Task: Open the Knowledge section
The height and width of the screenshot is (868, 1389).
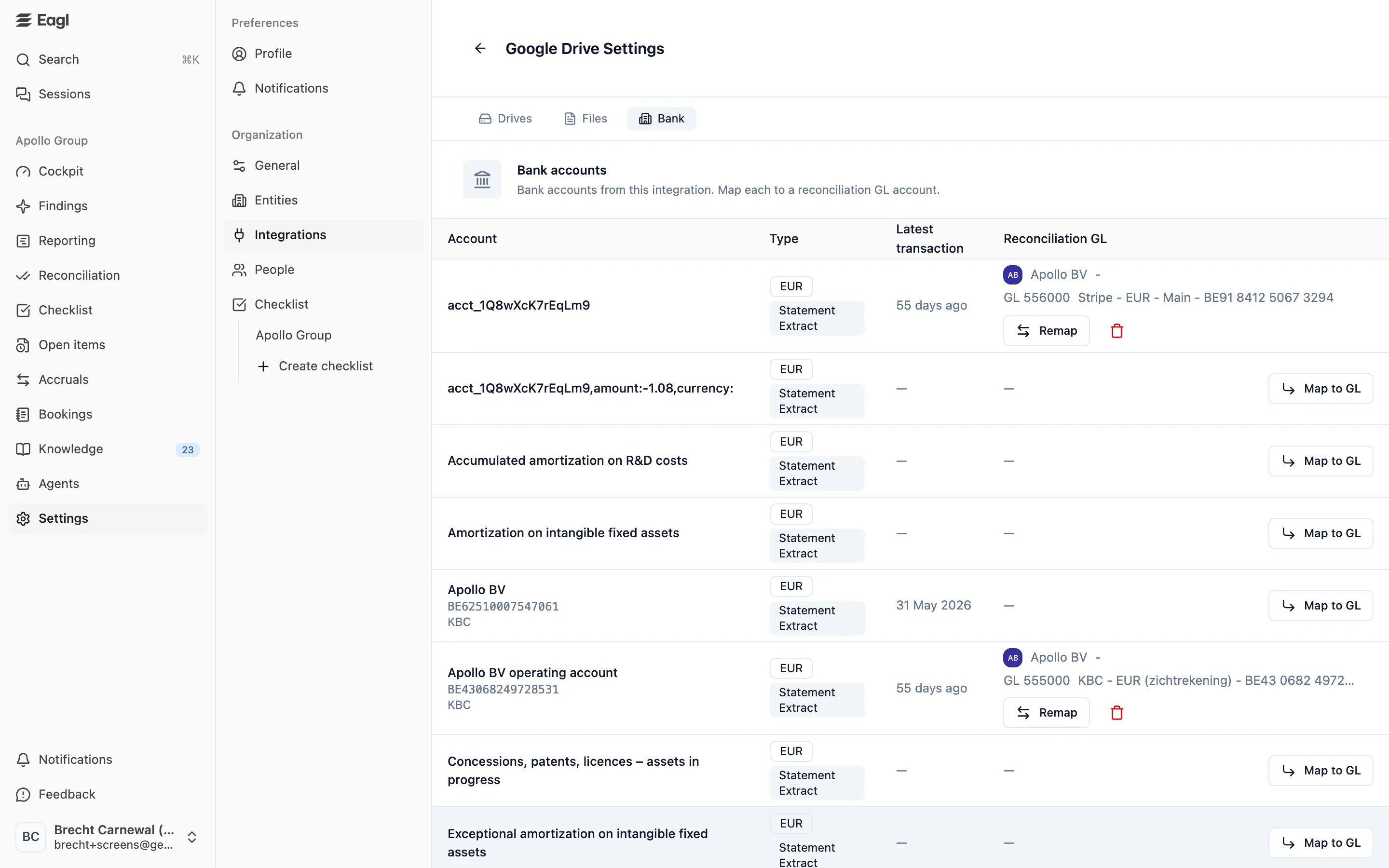Action: pyautogui.click(x=108, y=449)
